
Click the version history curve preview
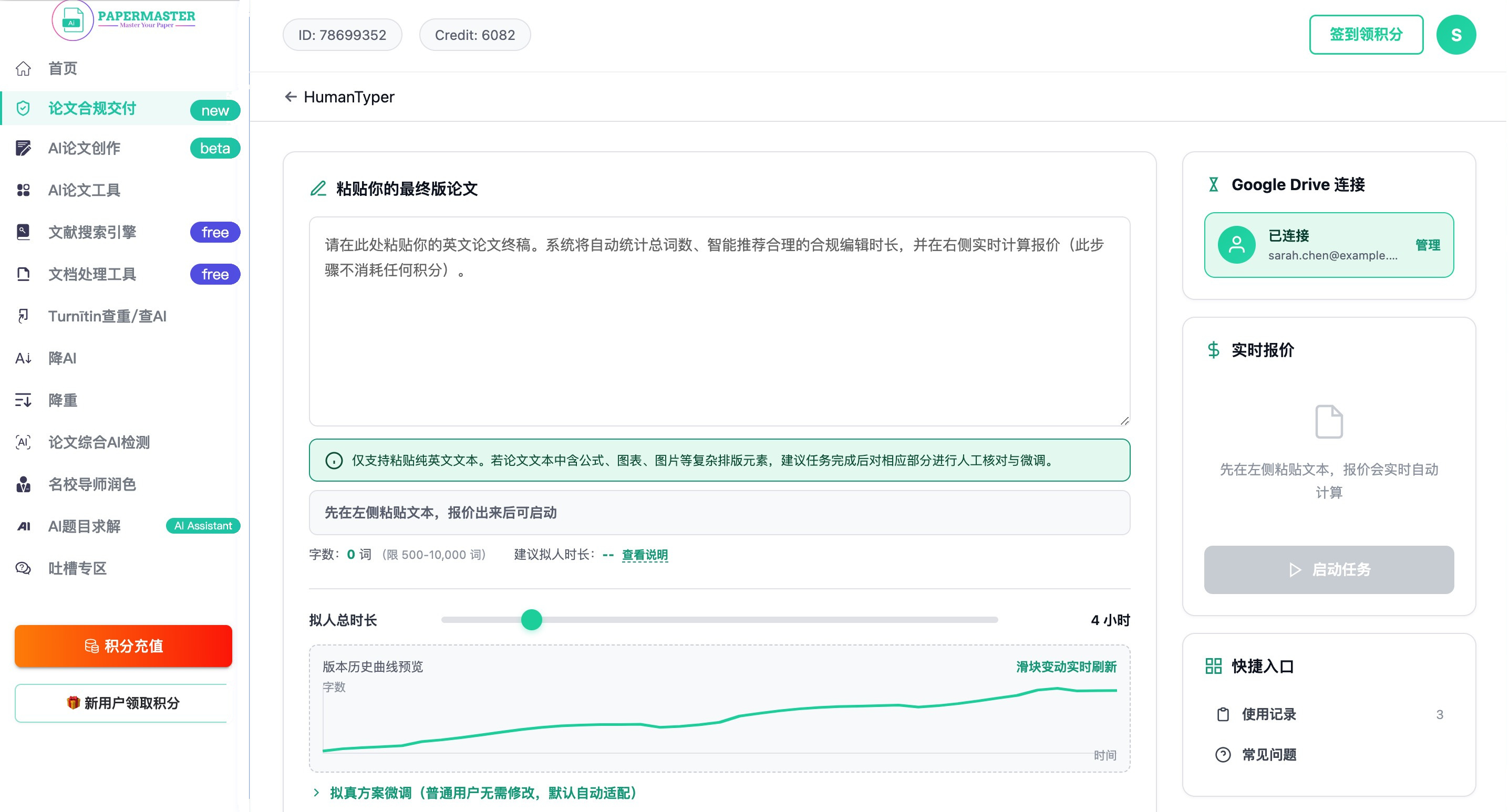tap(719, 709)
